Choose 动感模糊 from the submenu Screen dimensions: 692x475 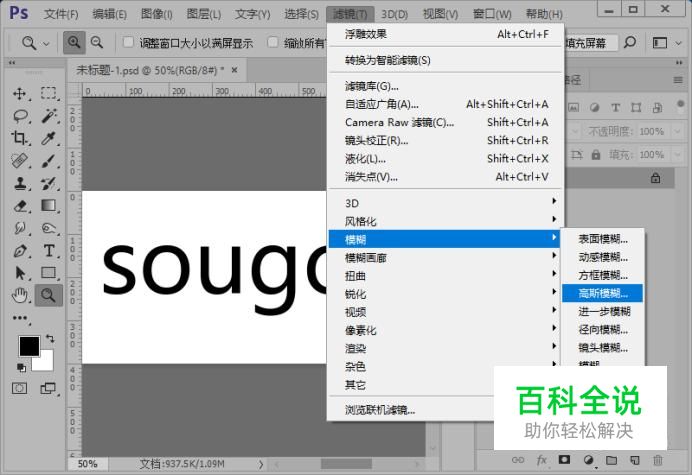(602, 257)
